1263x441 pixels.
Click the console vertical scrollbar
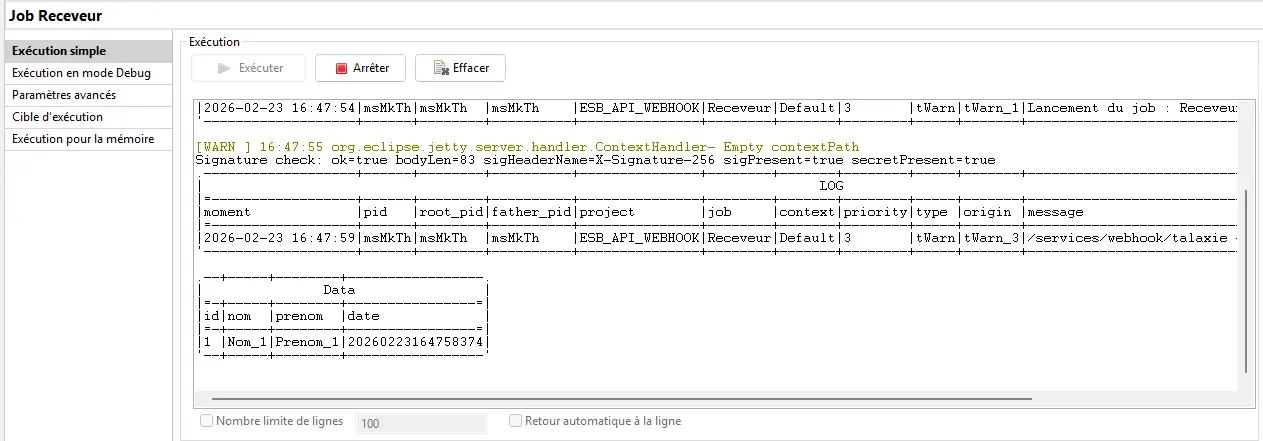coord(1246,280)
